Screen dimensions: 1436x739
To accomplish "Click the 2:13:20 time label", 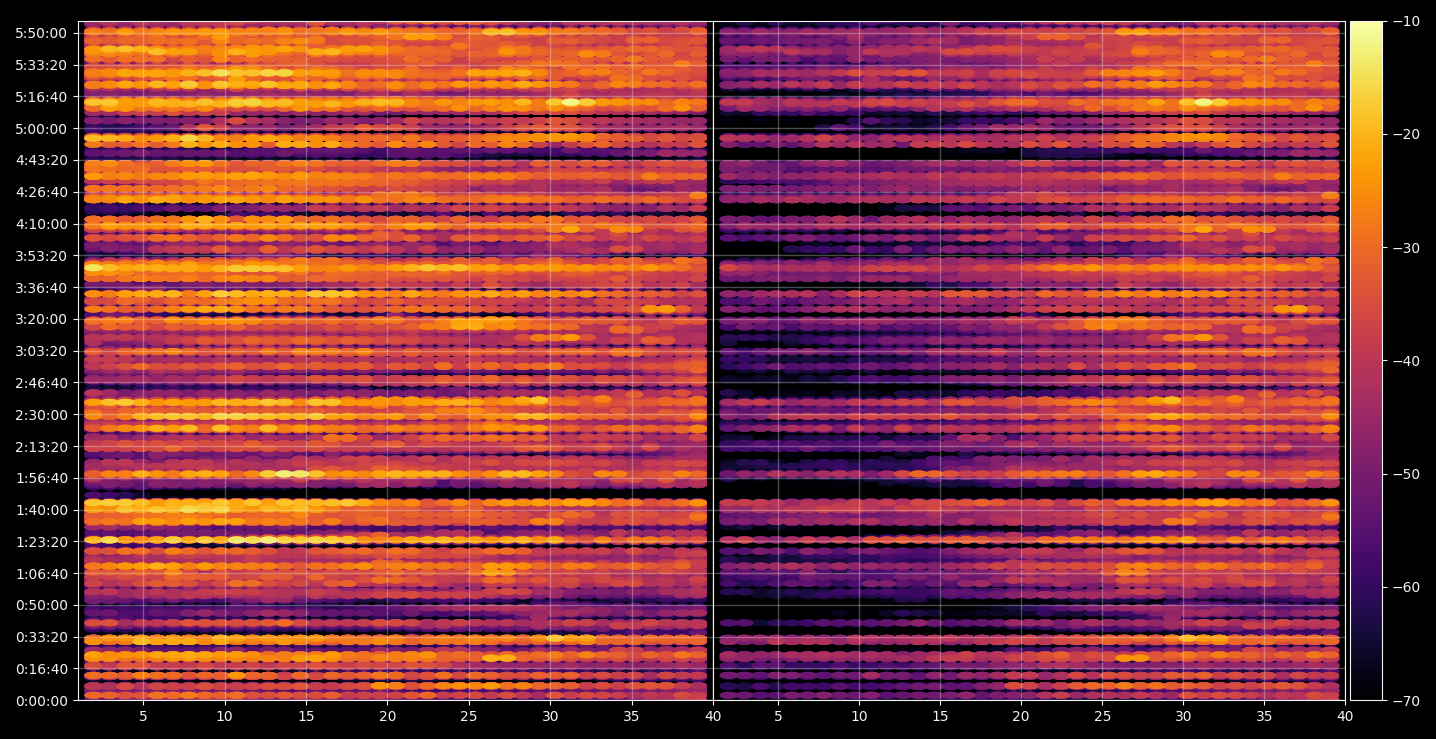I will pos(41,446).
